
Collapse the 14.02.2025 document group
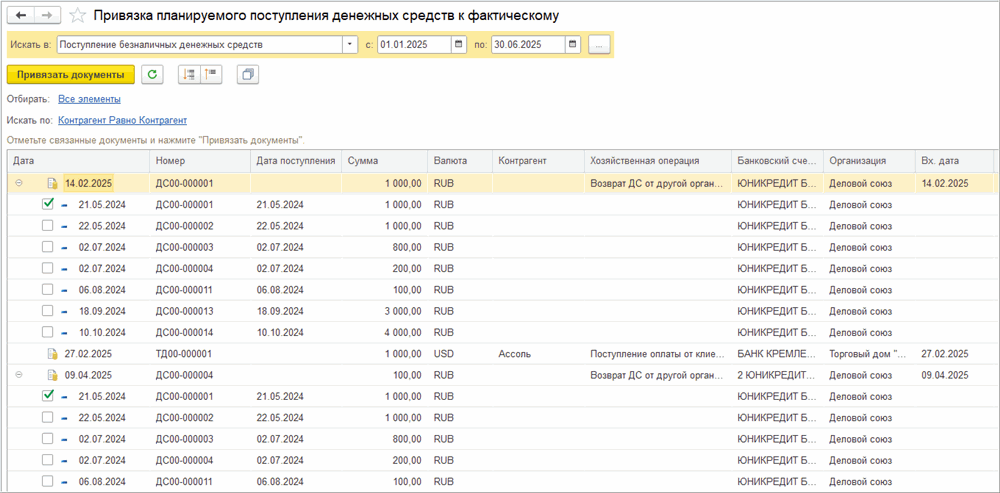[x=19, y=183]
